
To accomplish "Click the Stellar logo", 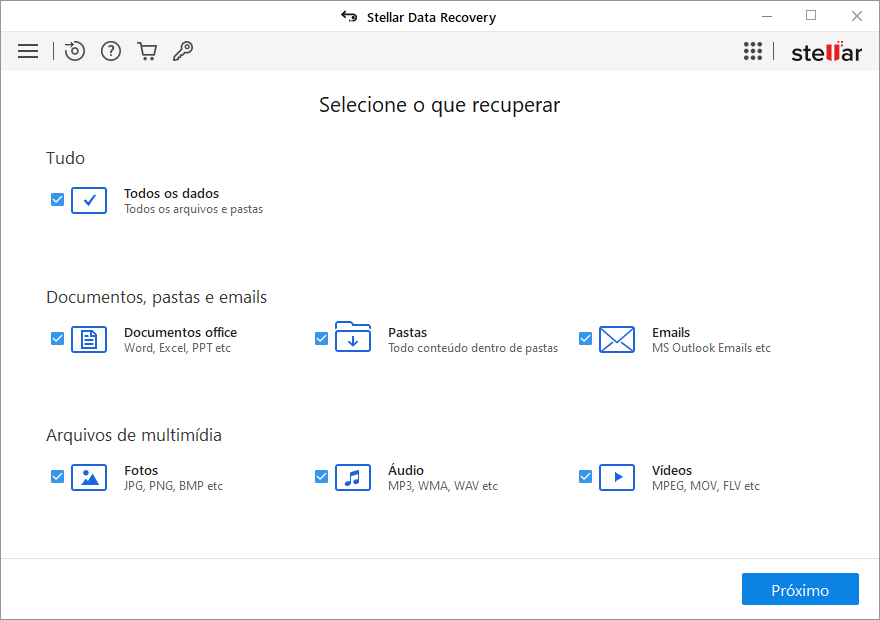I will point(826,52).
